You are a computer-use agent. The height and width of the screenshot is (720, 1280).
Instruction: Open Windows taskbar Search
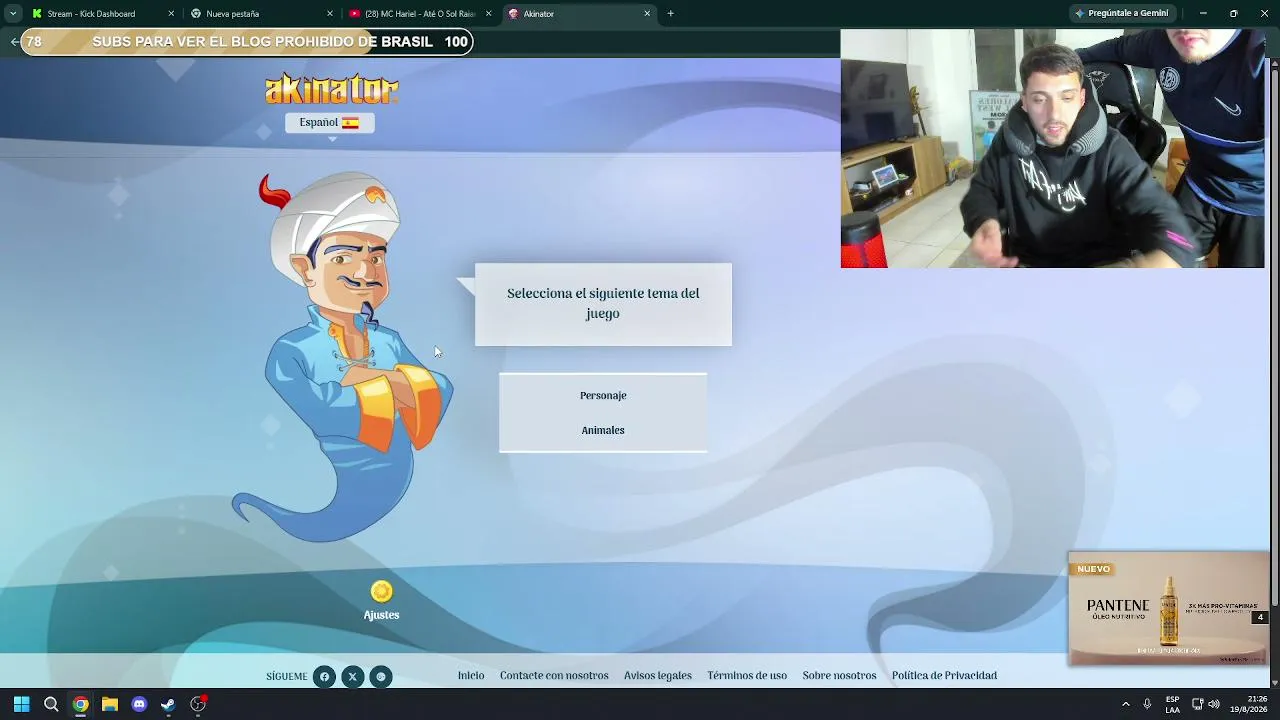pos(51,704)
